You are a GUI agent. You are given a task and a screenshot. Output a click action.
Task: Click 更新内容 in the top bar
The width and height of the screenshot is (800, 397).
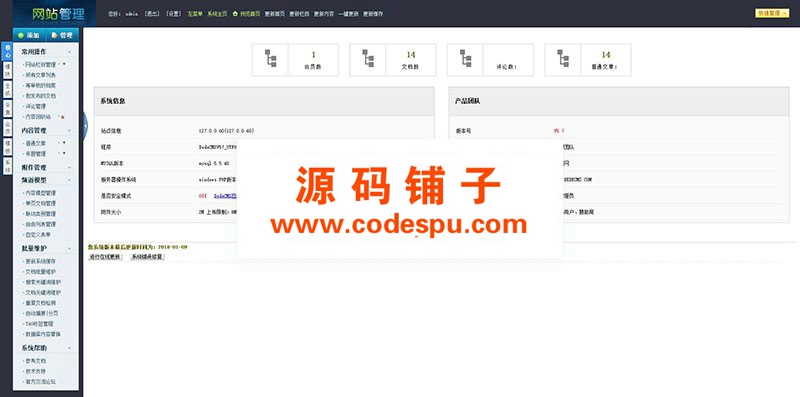[324, 14]
